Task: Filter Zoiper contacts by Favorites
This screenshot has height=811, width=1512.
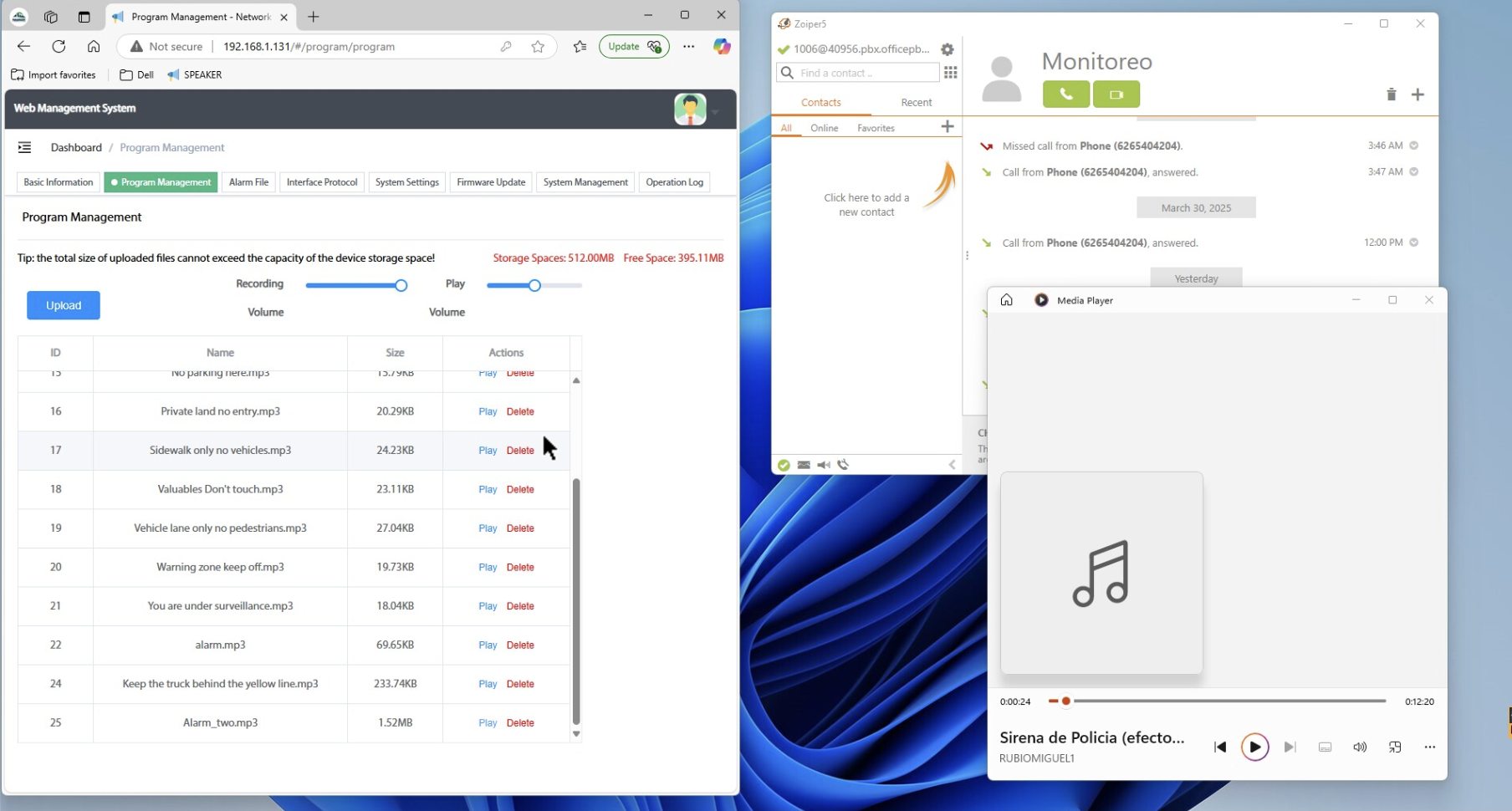Action: 876,128
